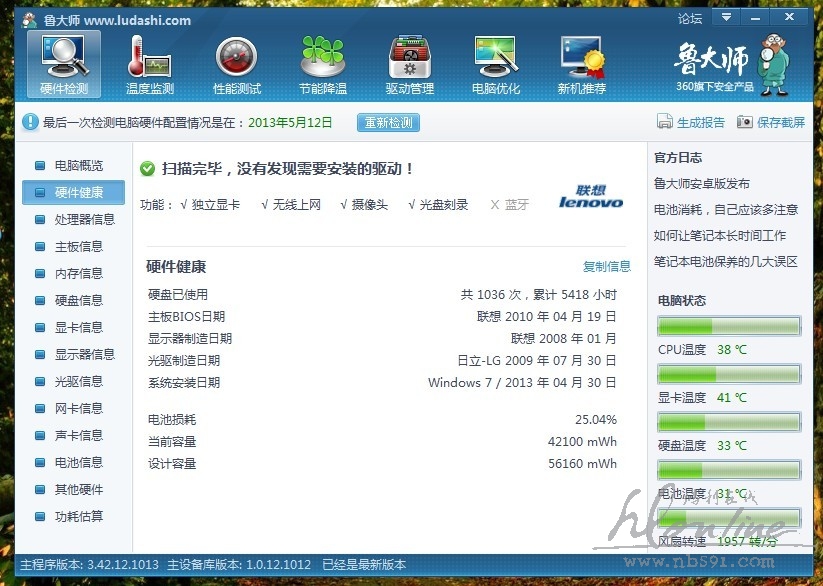Open the 温度监测 thermometer icon
Screen dimensions: 823x586
tap(150, 57)
